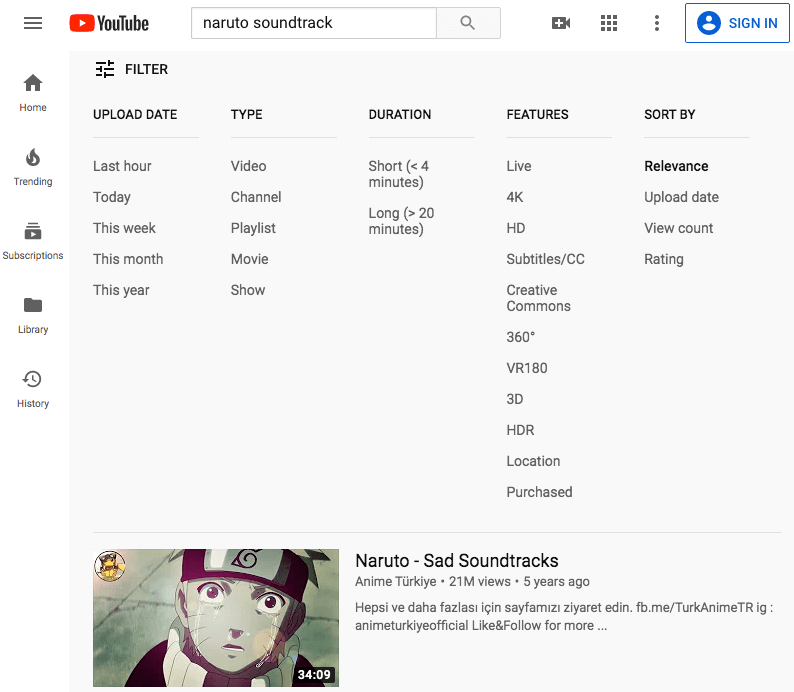
Task: Collapse the FILTER panel
Action: [131, 69]
